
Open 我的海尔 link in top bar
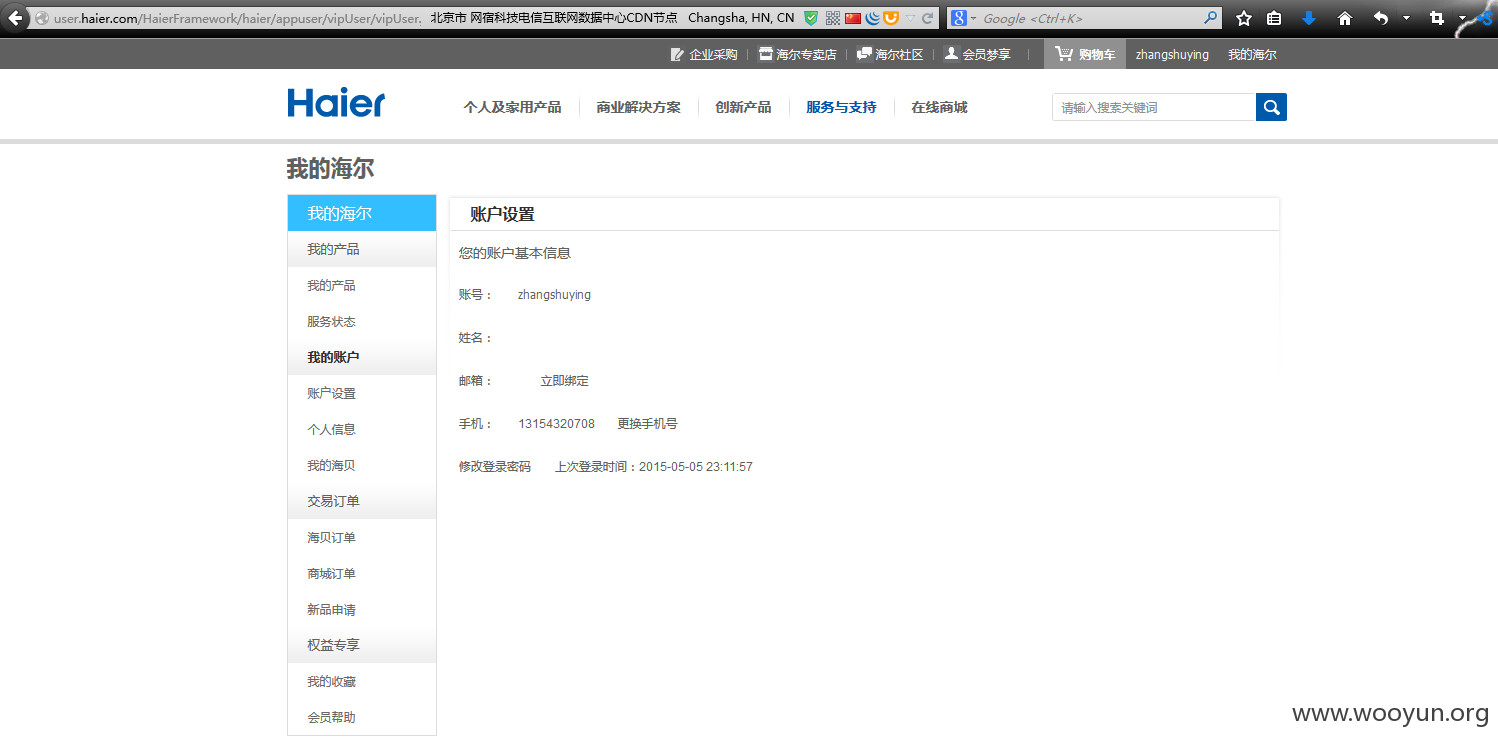click(x=1252, y=55)
